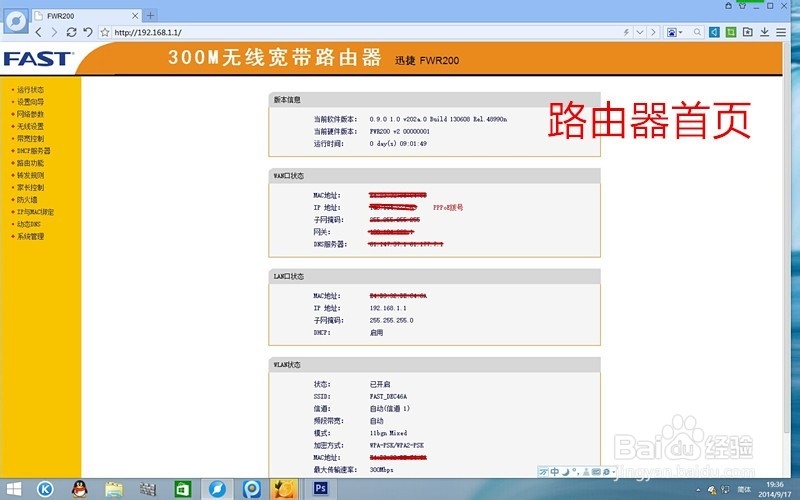Open 运行状态 in the router sidebar
Viewport: 800px width, 500px height.
(30, 90)
